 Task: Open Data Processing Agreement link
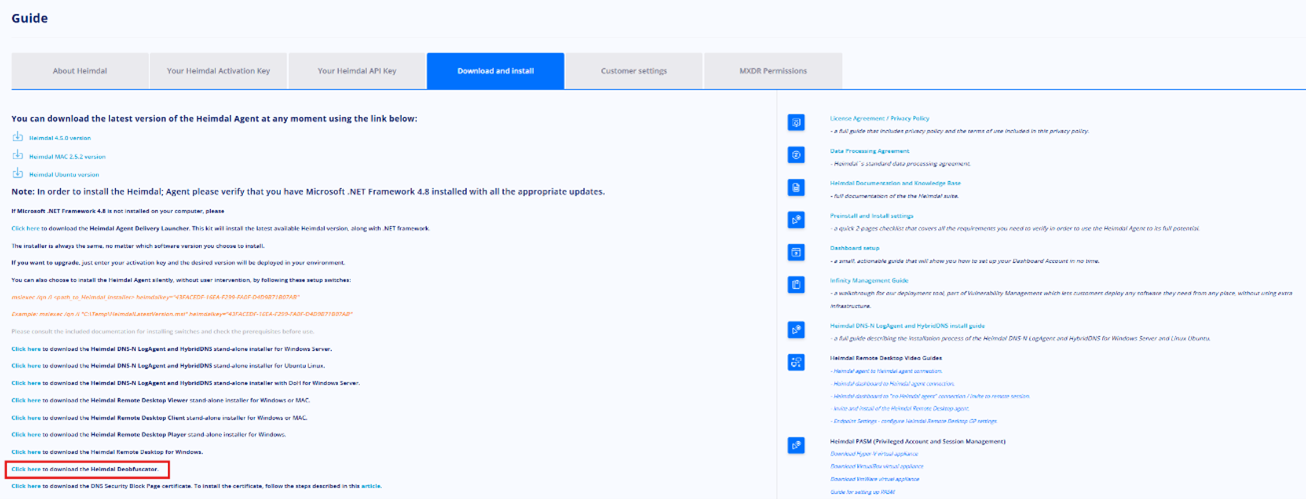(x=869, y=151)
